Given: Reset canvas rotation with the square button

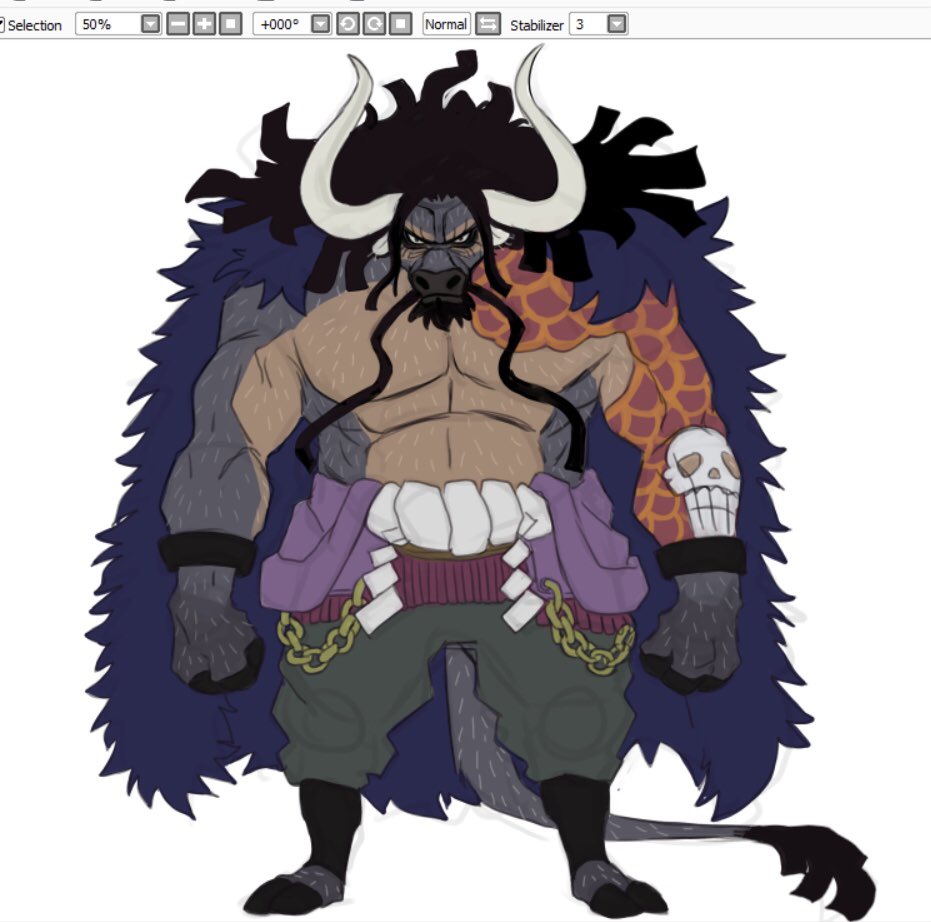Looking at the screenshot, I should point(401,24).
